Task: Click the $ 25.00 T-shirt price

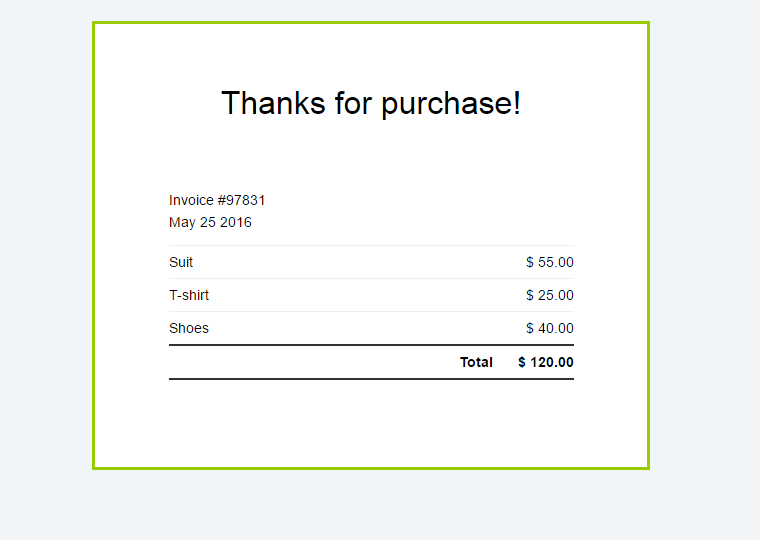Action: [550, 295]
